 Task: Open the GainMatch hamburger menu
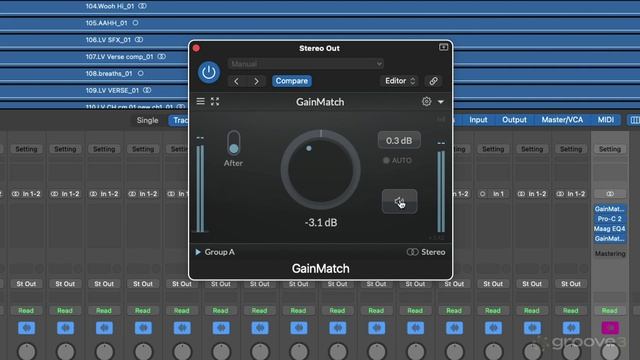click(x=200, y=101)
